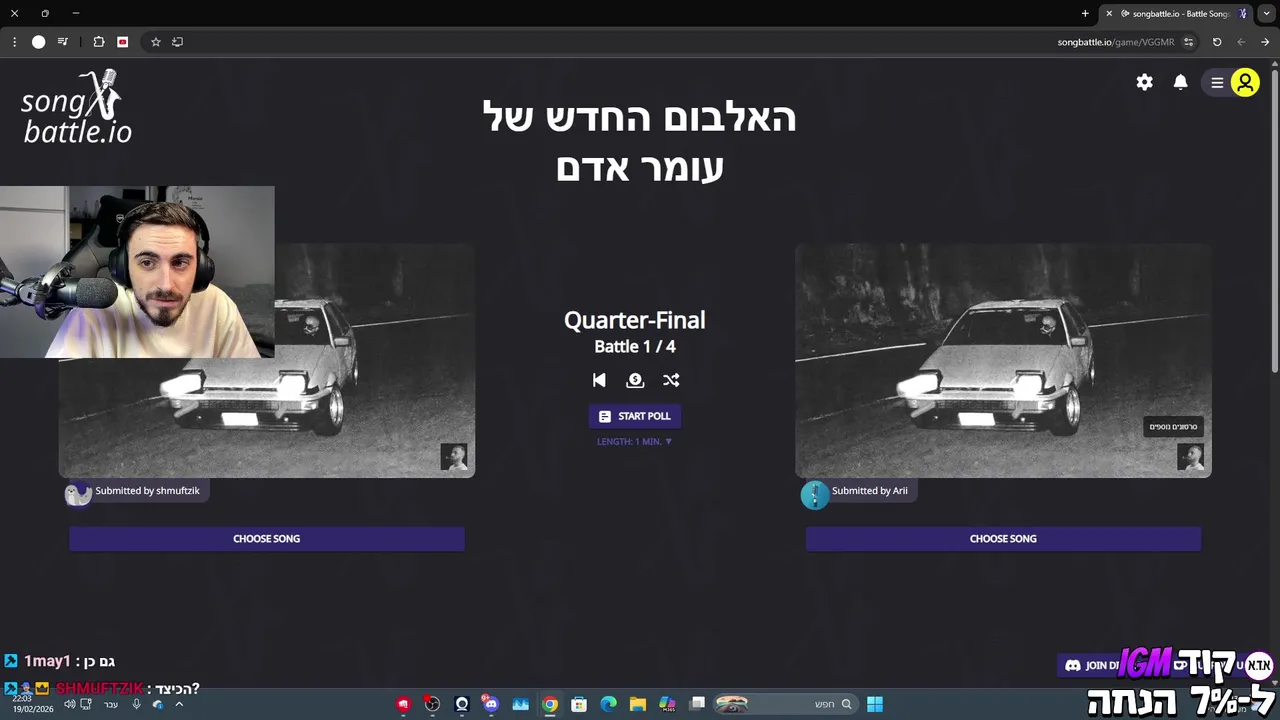
Task: Choose the song submitted by shmuftzik
Action: (267, 539)
